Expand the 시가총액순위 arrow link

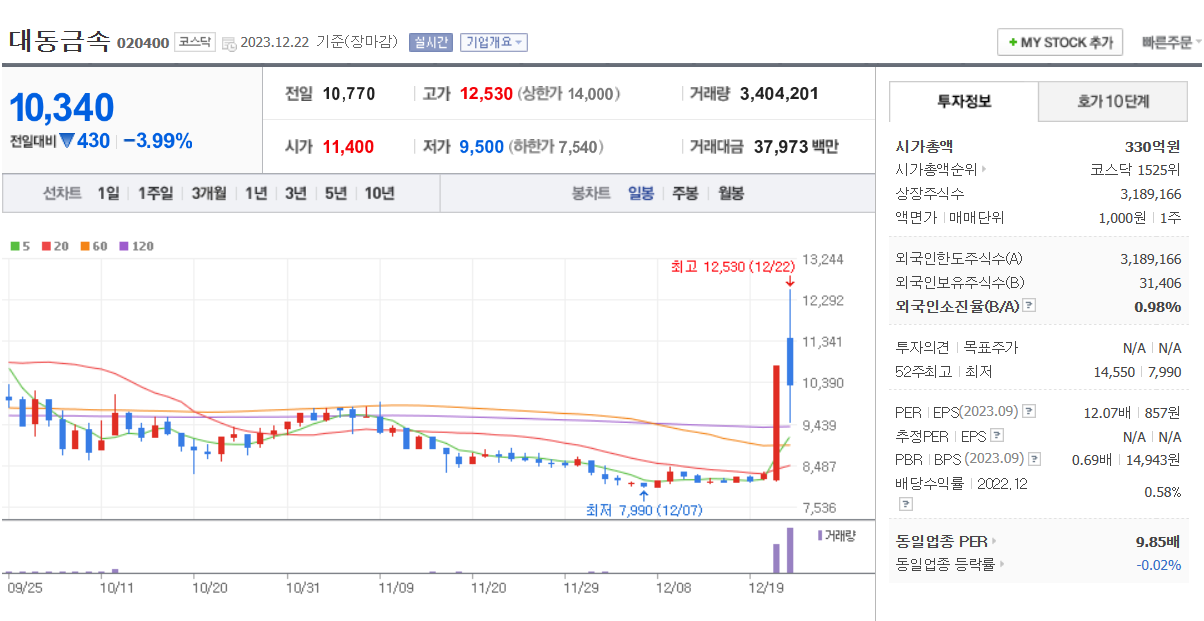(x=983, y=170)
